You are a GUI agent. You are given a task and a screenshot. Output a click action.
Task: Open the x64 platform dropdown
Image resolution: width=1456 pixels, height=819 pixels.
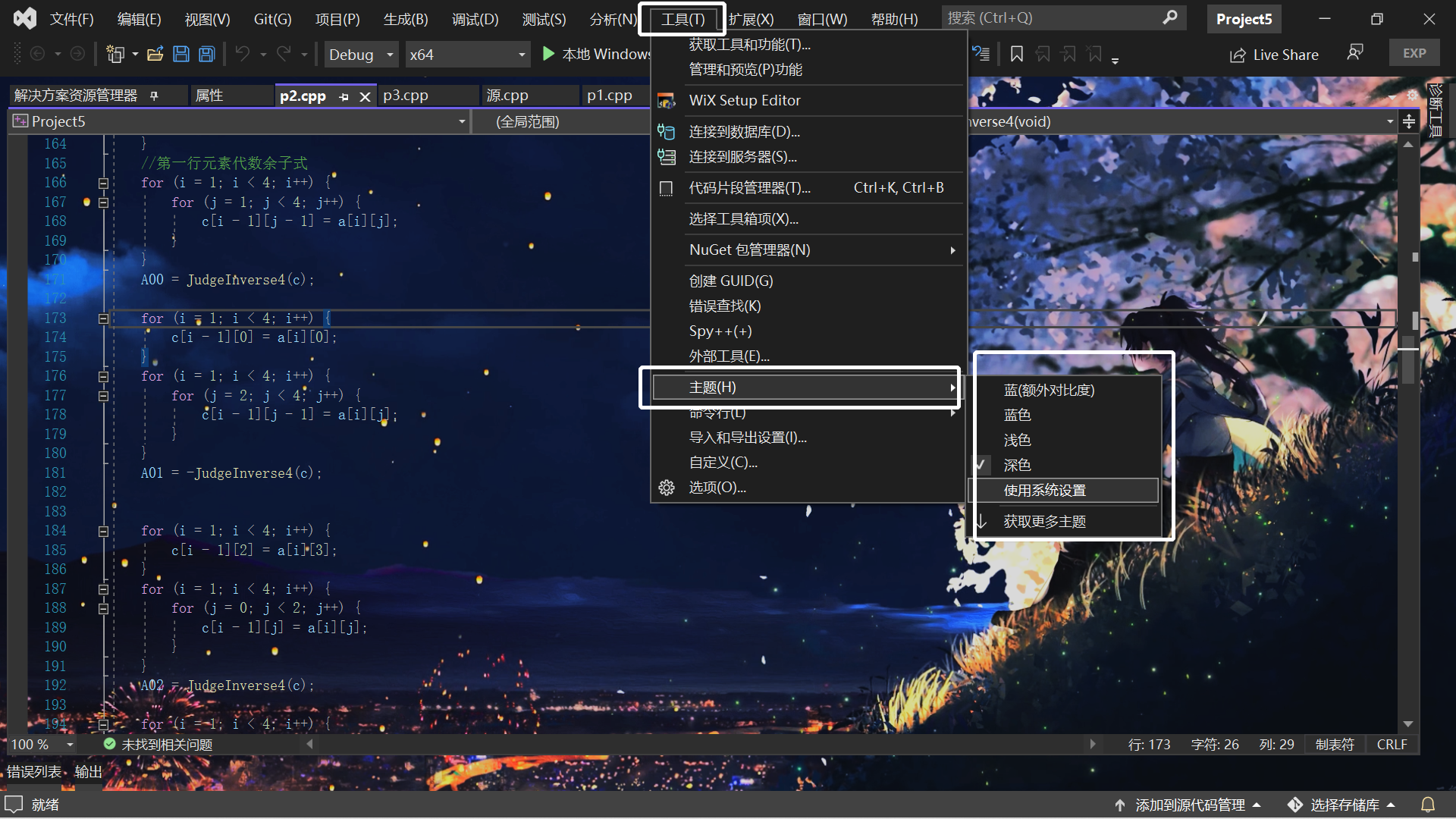click(x=467, y=54)
